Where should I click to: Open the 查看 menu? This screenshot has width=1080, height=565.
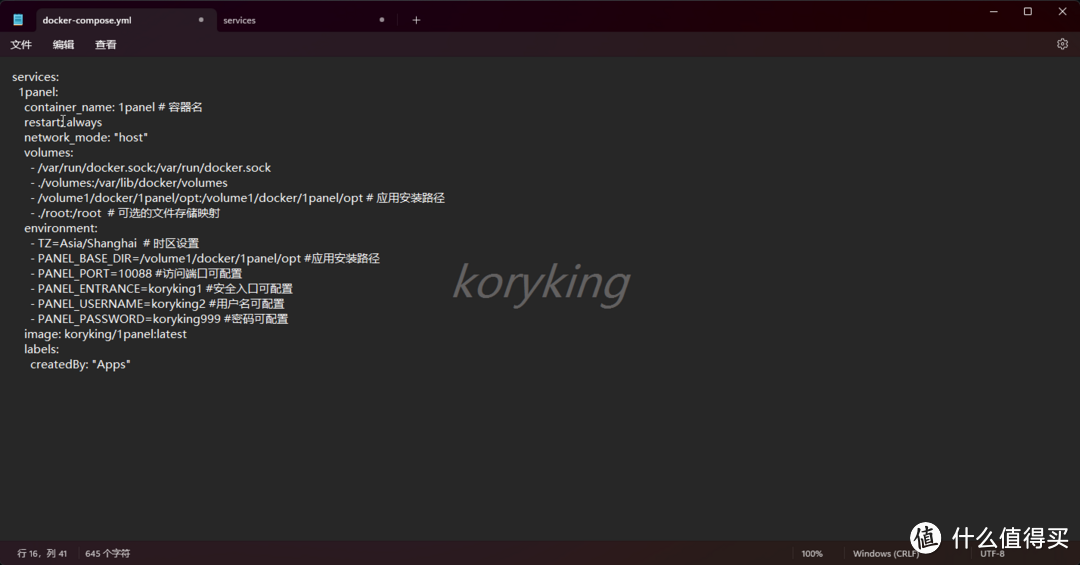(x=105, y=45)
